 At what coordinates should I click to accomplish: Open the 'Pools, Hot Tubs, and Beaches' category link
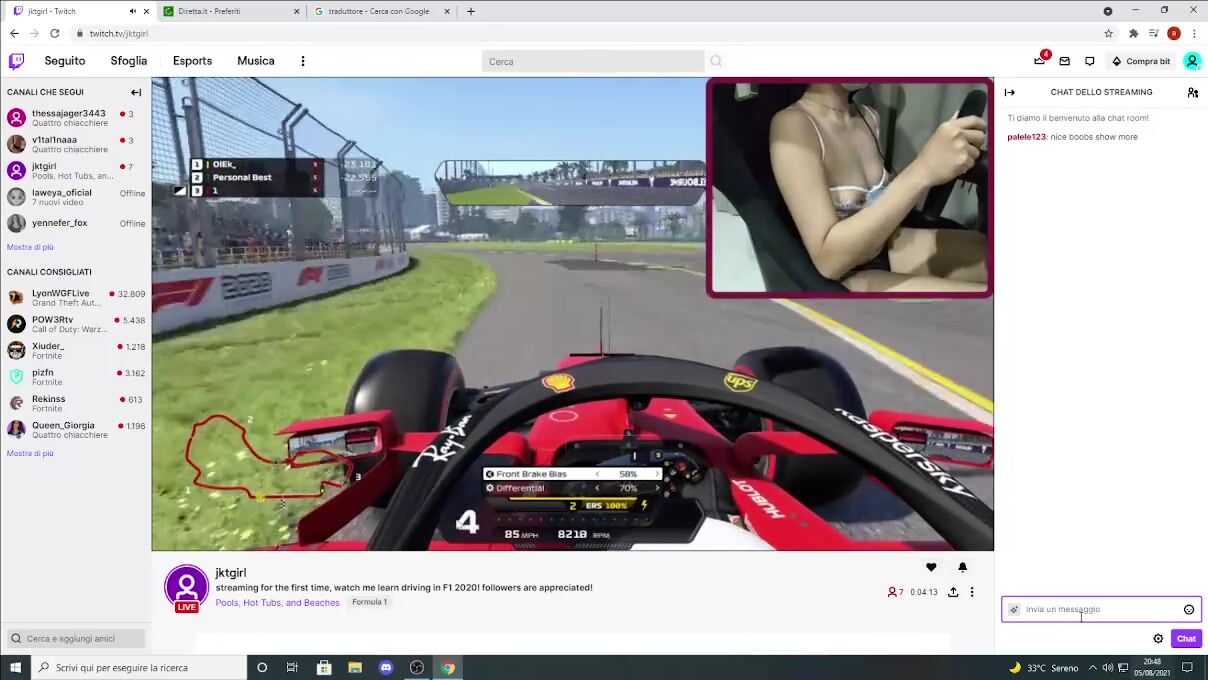point(277,602)
